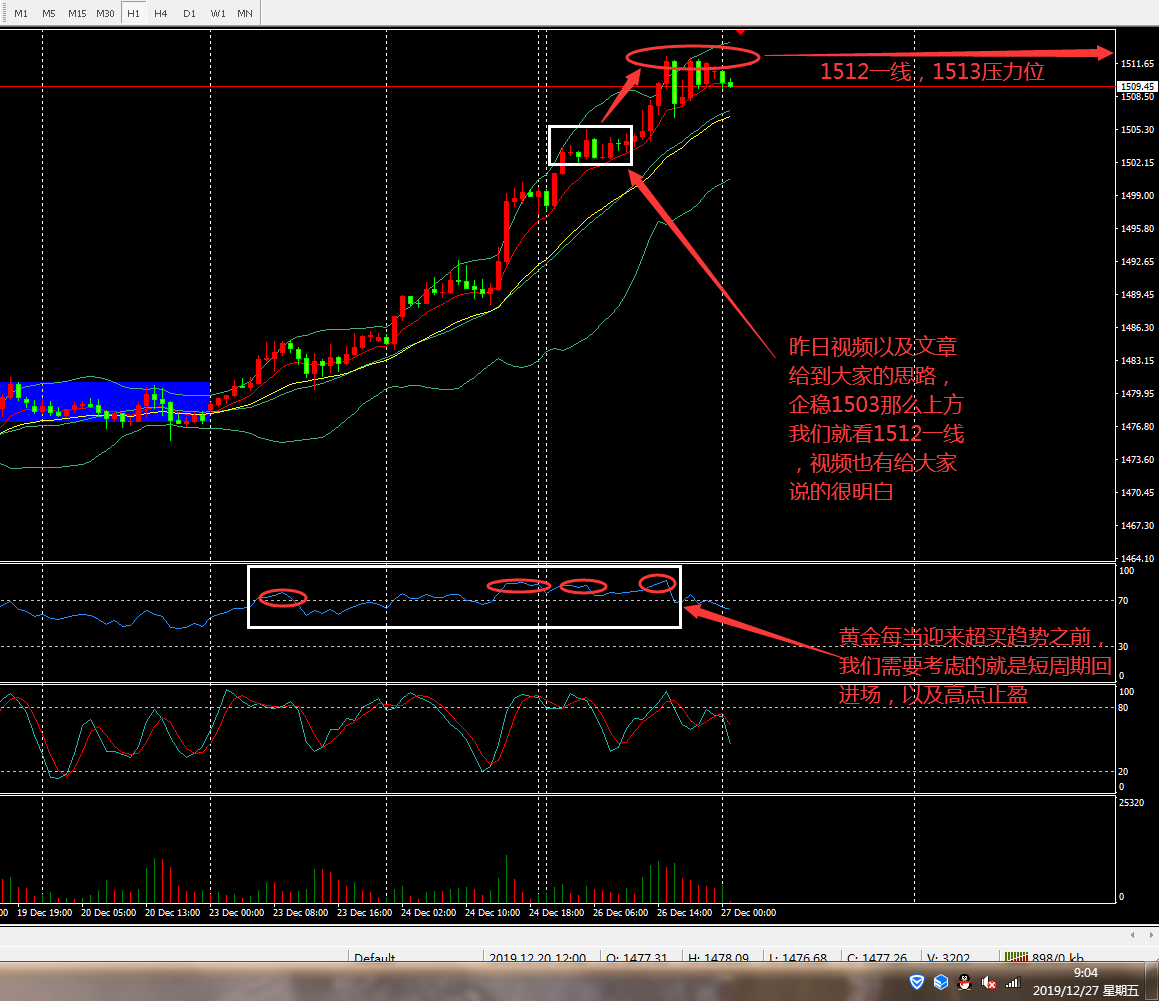Open the taskbar clock showing 9:04
This screenshot has height=1001, width=1159.
point(1085,982)
